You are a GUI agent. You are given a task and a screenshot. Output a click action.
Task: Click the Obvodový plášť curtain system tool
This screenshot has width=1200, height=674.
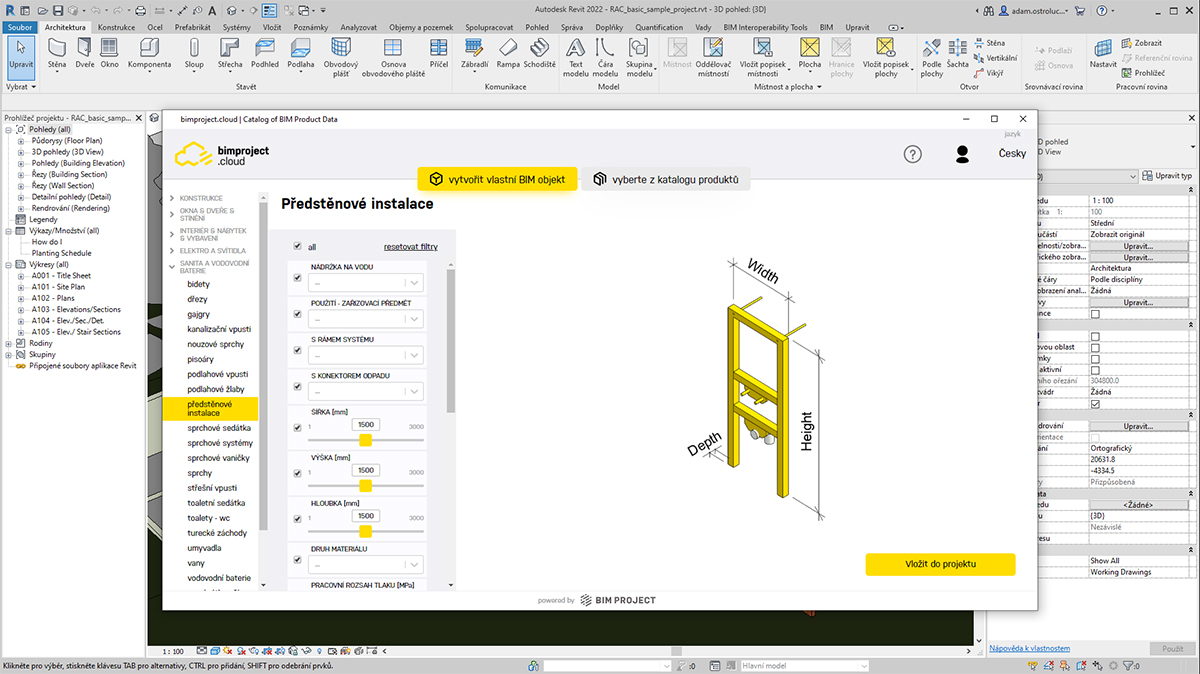coord(341,57)
